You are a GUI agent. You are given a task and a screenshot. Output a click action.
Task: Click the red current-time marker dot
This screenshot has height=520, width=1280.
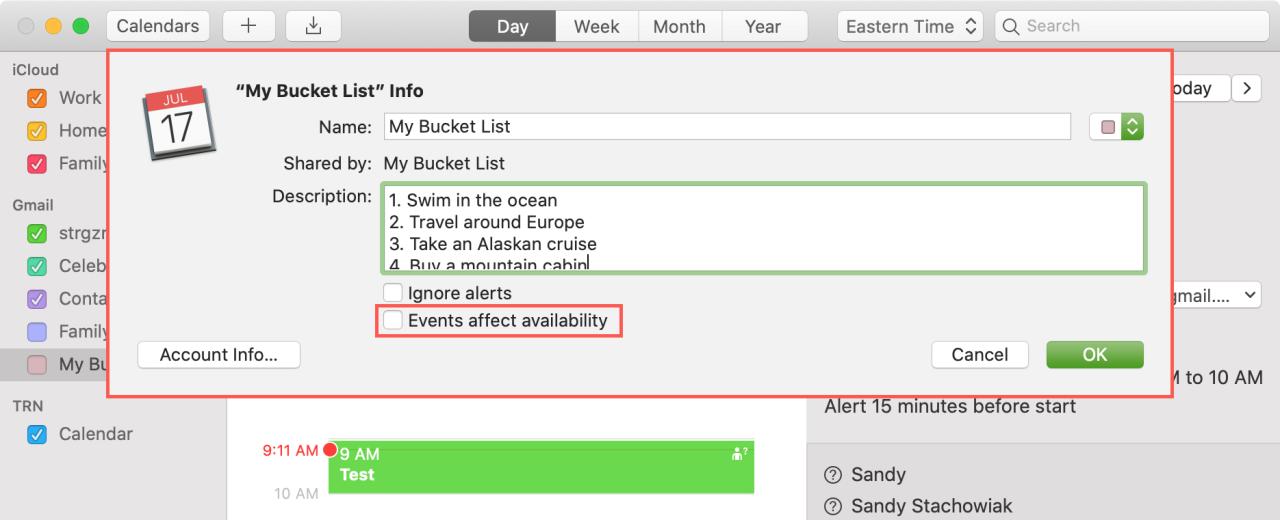pyautogui.click(x=330, y=450)
